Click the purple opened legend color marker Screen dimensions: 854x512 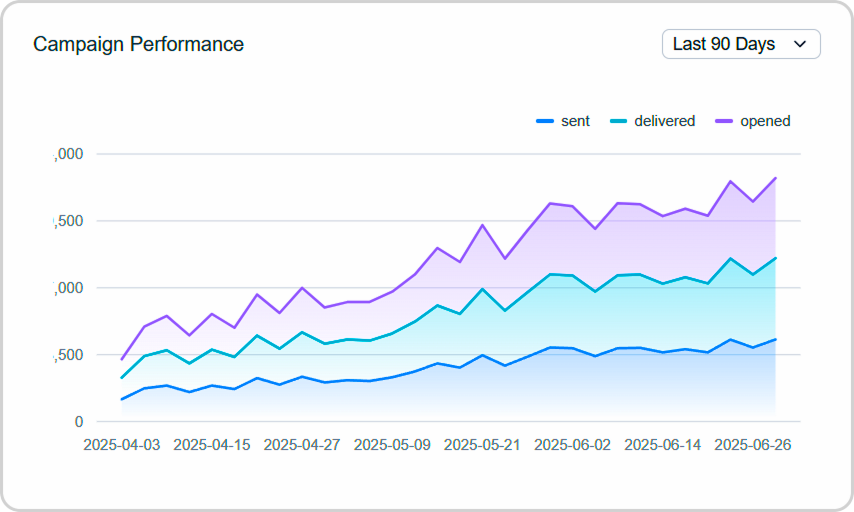[724, 121]
